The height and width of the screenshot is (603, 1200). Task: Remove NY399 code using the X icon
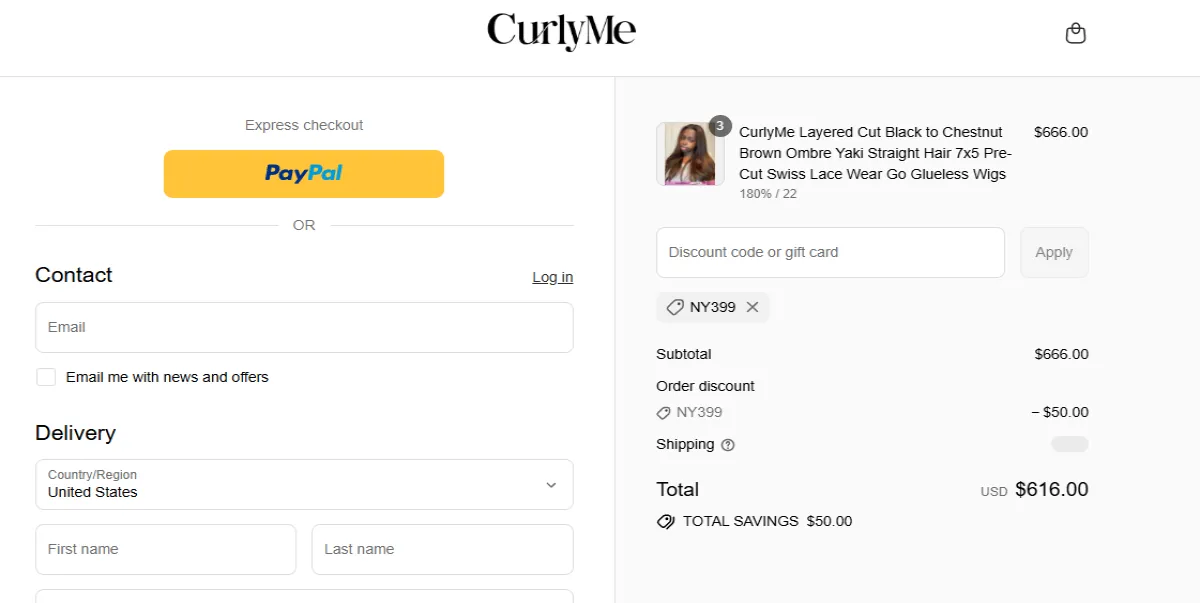click(752, 307)
